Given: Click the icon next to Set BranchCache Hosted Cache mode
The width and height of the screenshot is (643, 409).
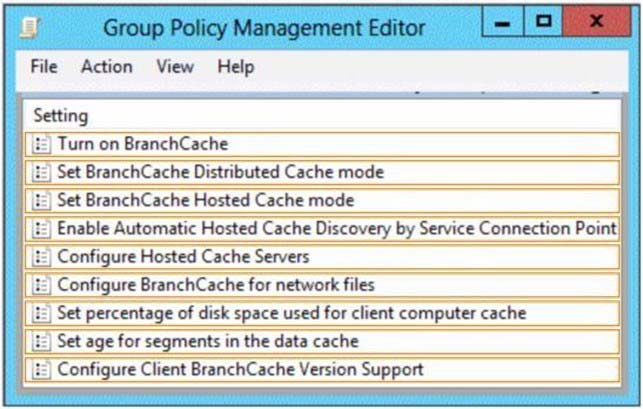Looking at the screenshot, I should [41, 201].
